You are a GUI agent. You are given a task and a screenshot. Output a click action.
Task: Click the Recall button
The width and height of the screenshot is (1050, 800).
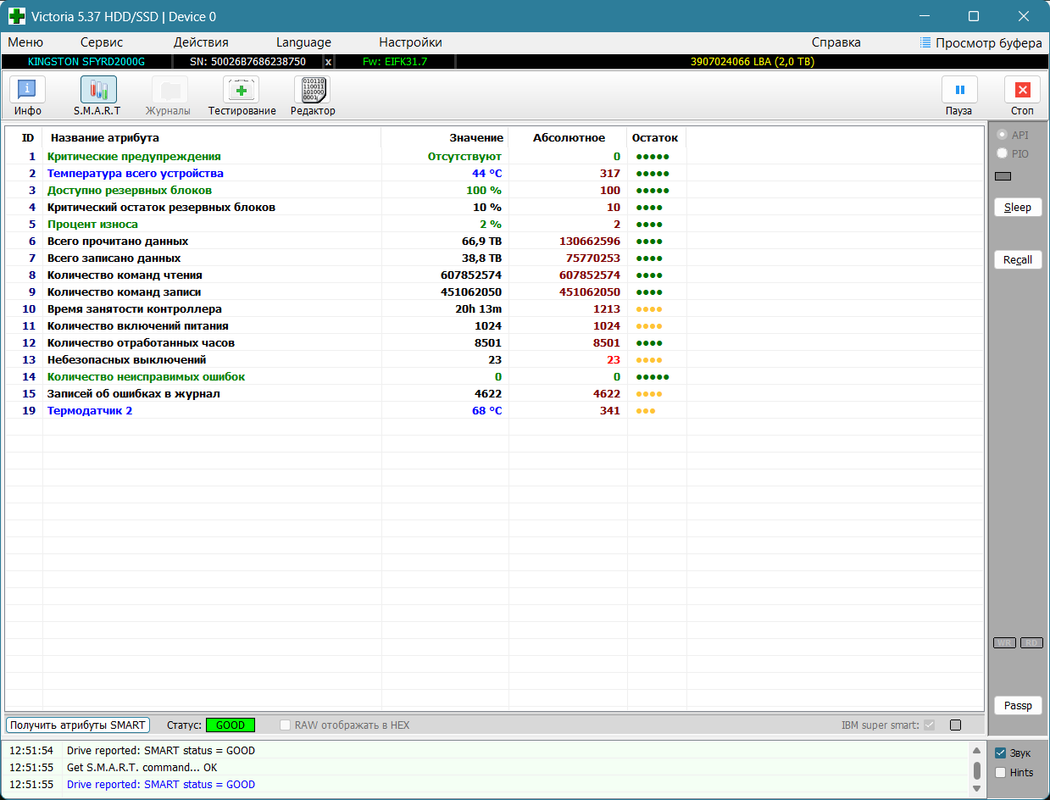pos(1017,260)
